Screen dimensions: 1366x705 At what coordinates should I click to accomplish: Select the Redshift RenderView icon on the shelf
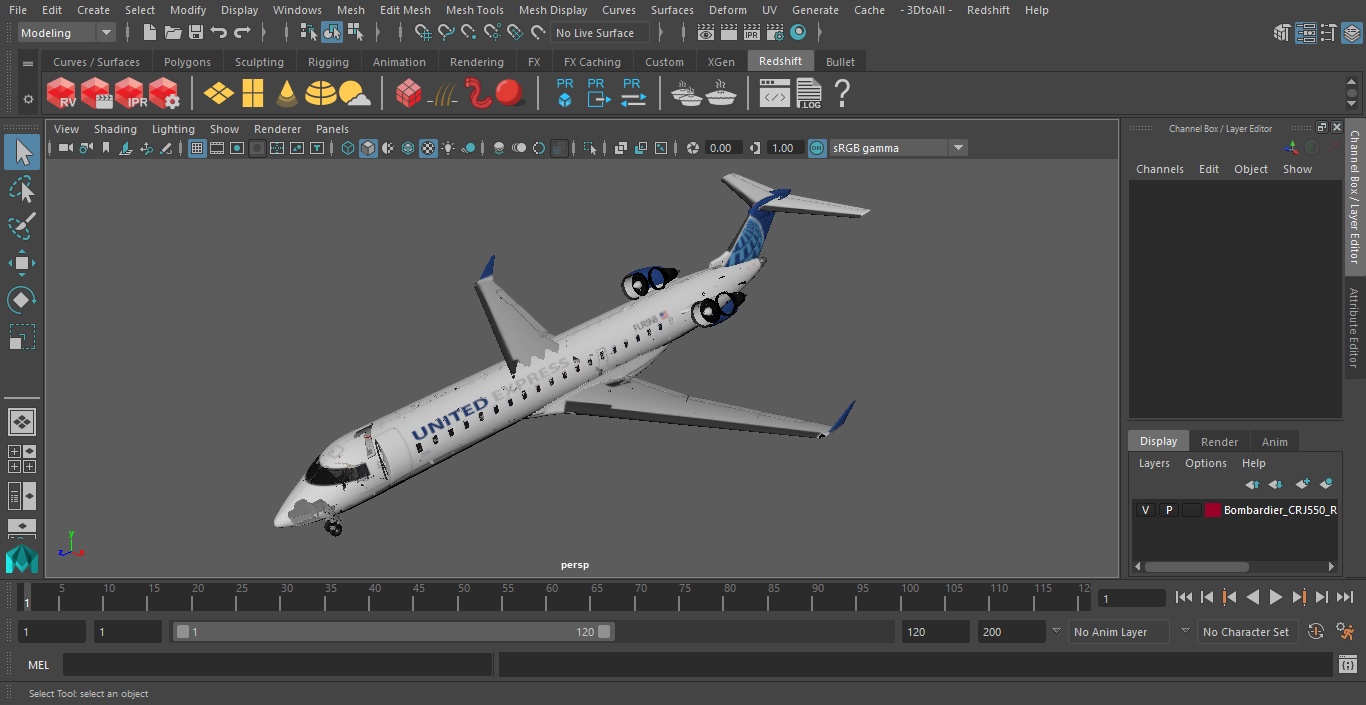click(x=62, y=94)
